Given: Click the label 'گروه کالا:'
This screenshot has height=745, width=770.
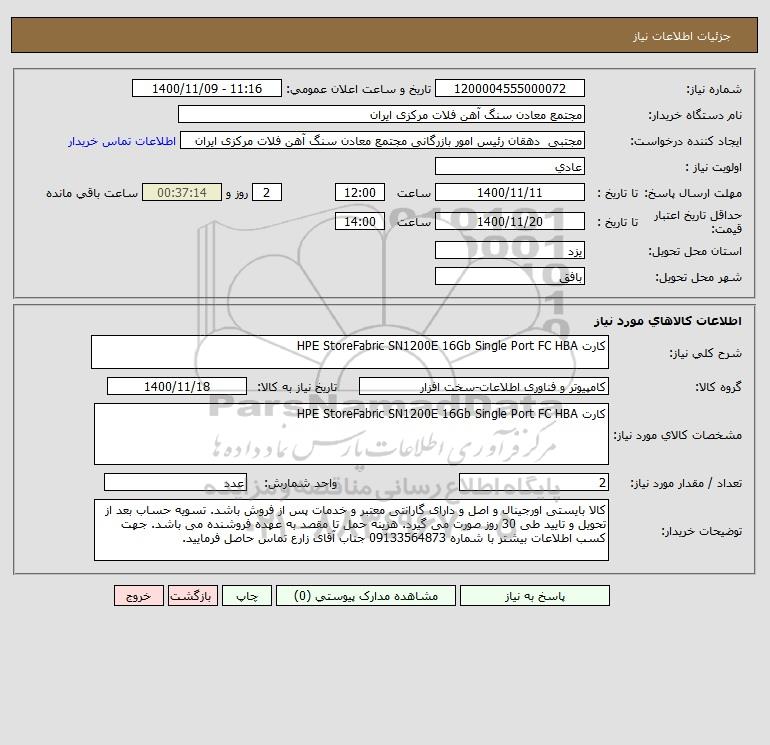Looking at the screenshot, I should pyautogui.click(x=719, y=387).
